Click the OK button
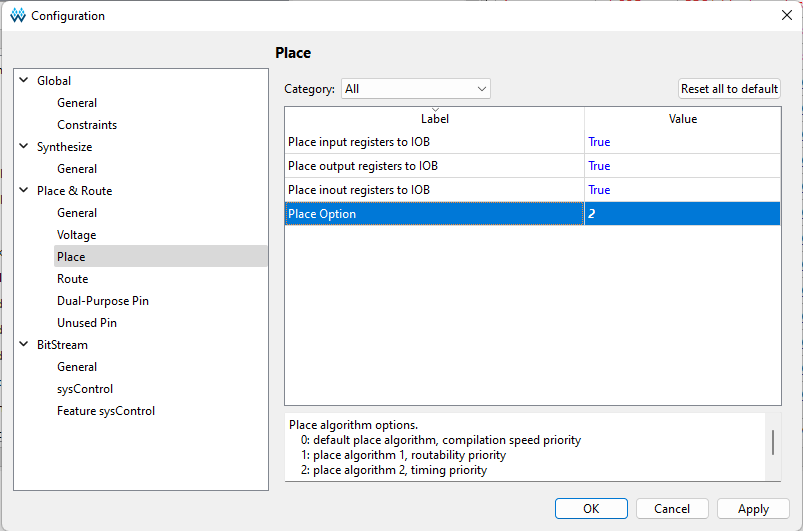This screenshot has height=531, width=803. (591, 508)
